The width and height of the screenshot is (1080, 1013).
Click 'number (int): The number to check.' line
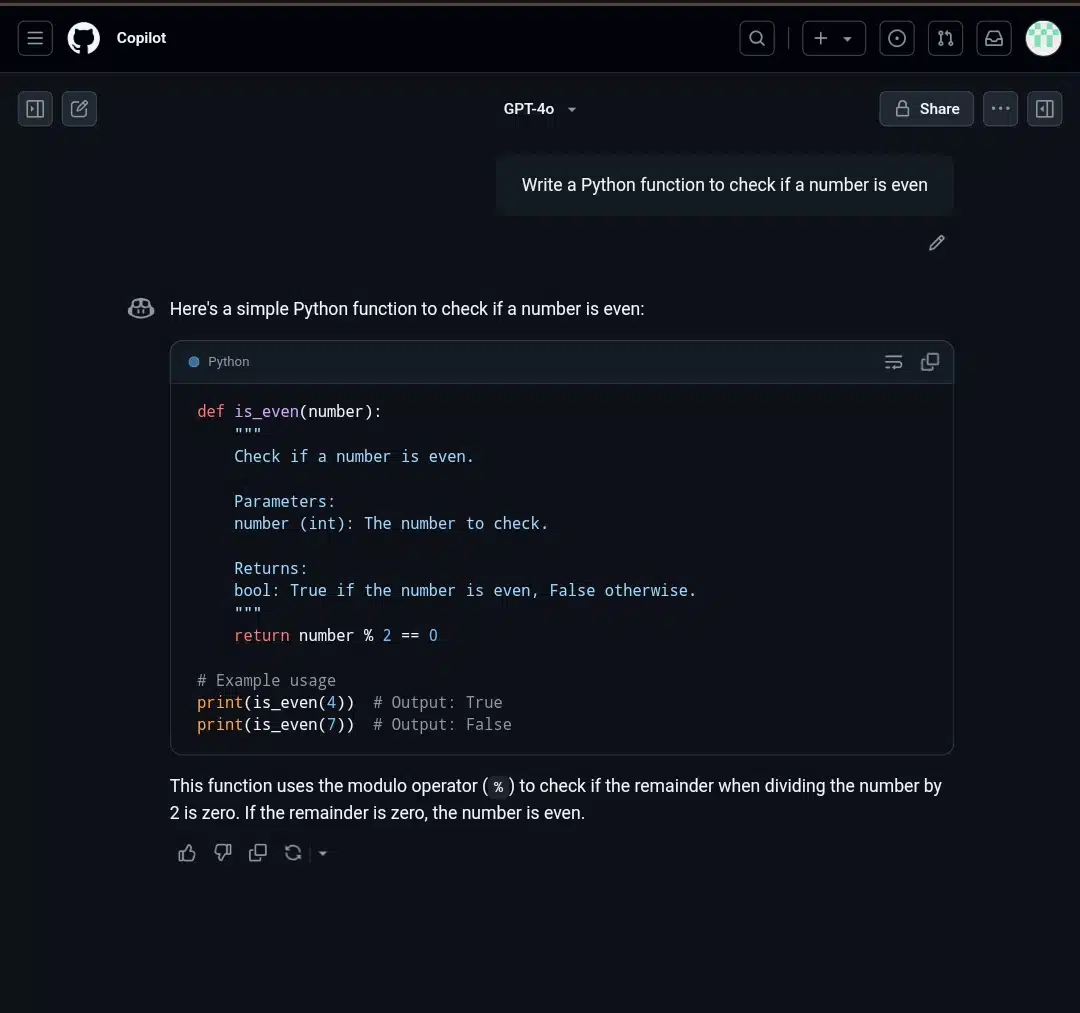point(391,523)
